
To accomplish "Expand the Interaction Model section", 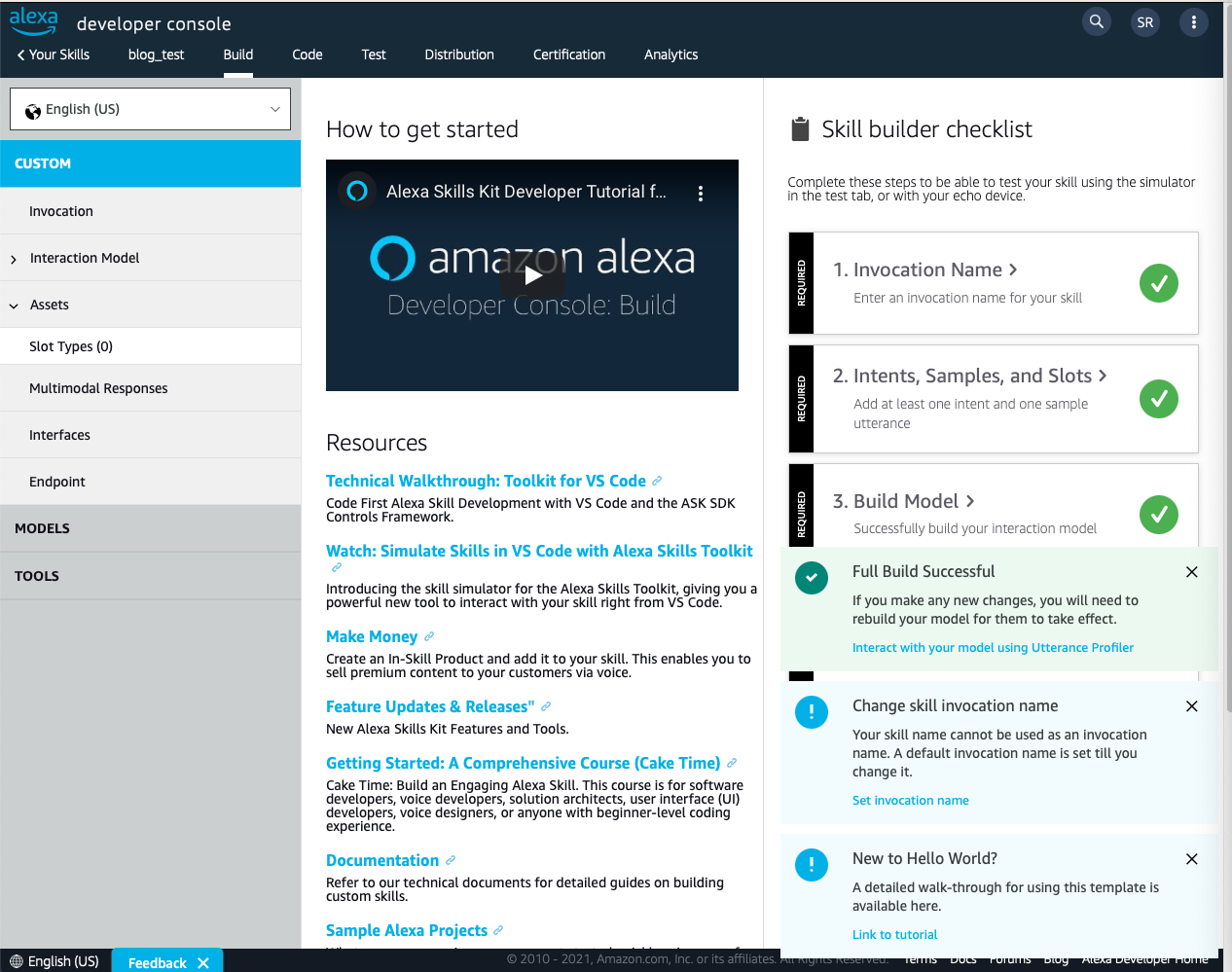I will click(x=14, y=259).
